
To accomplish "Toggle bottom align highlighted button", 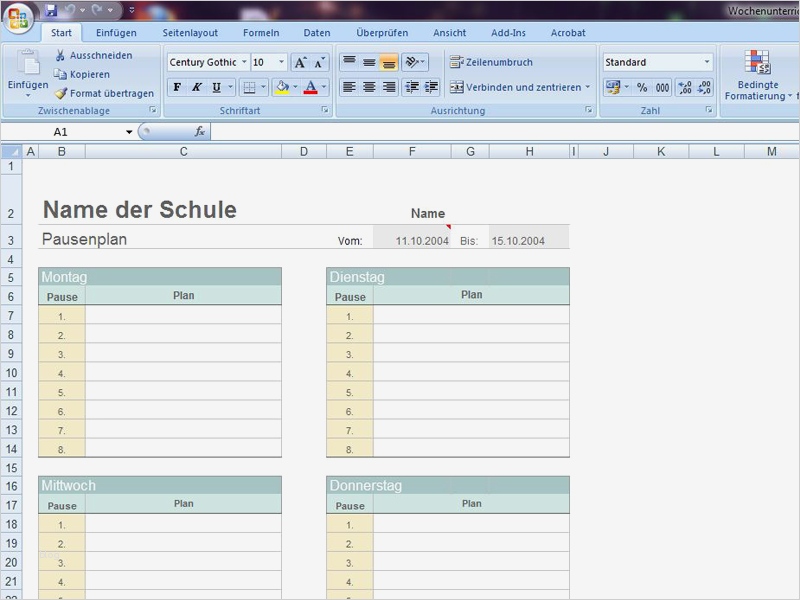I will point(388,62).
